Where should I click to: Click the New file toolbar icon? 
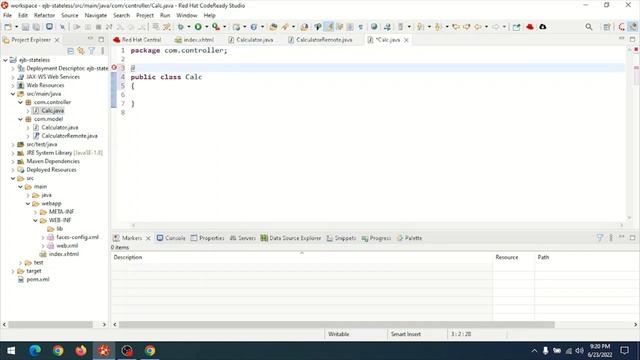(x=8, y=27)
